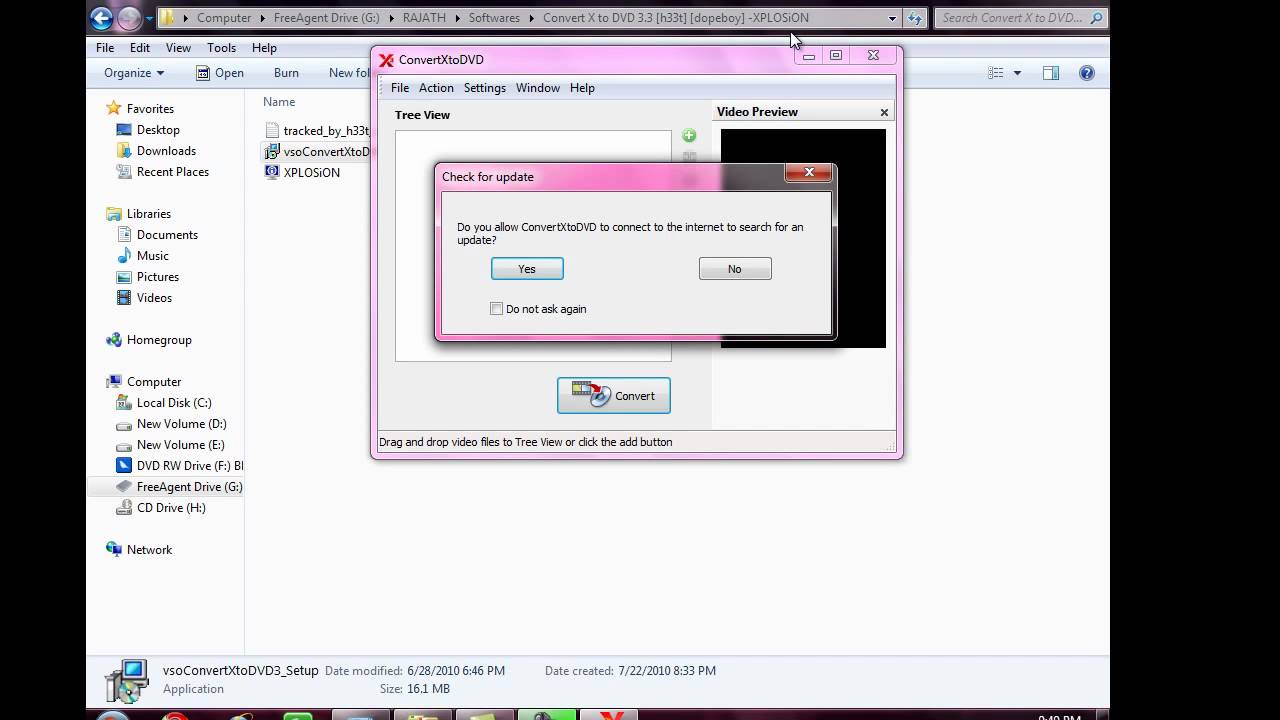Screen dimensions: 1280x720
Task: Open the Music library
Action: click(153, 256)
